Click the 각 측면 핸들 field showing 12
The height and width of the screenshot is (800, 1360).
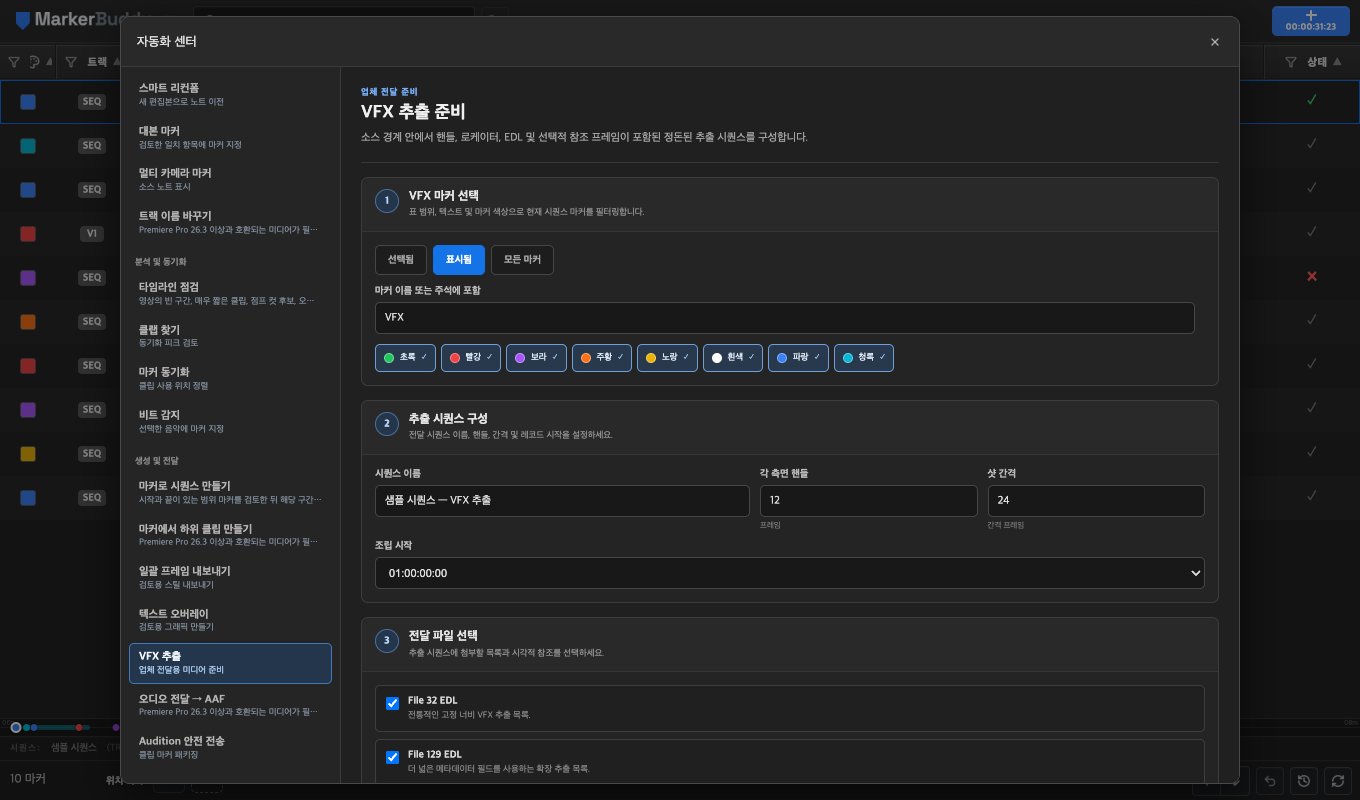pyautogui.click(x=869, y=501)
